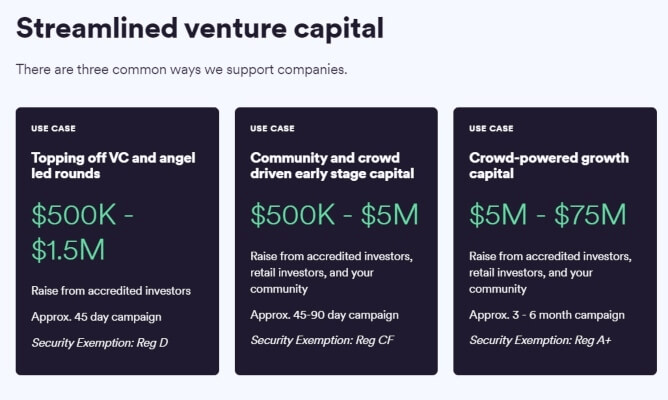Click the $5M - $75M amount

pos(548,214)
